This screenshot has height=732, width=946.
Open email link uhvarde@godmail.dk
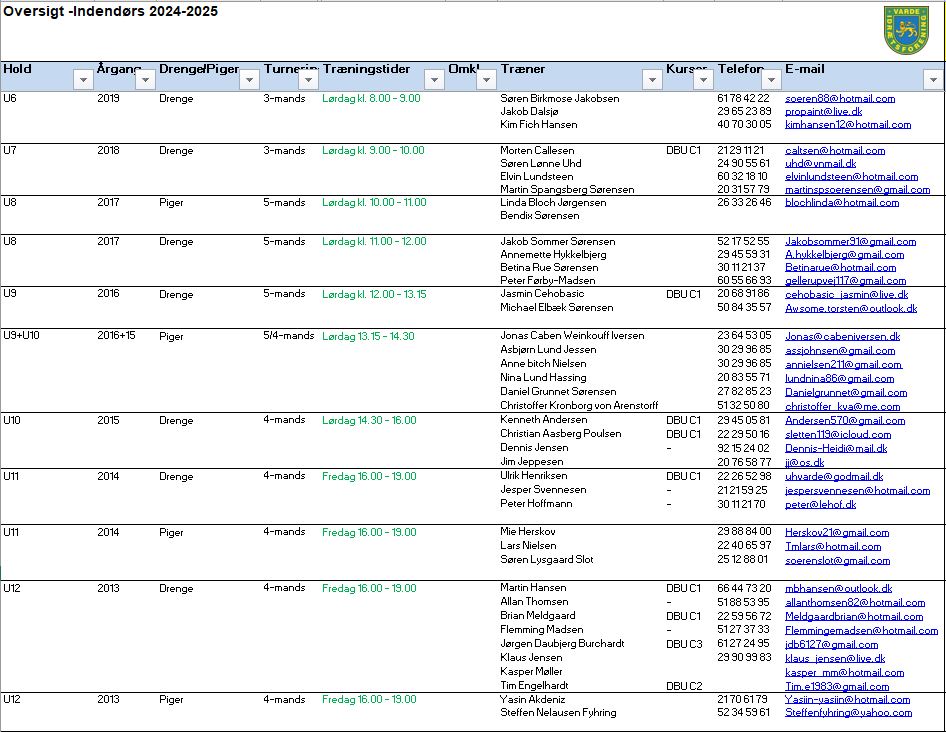pos(834,477)
